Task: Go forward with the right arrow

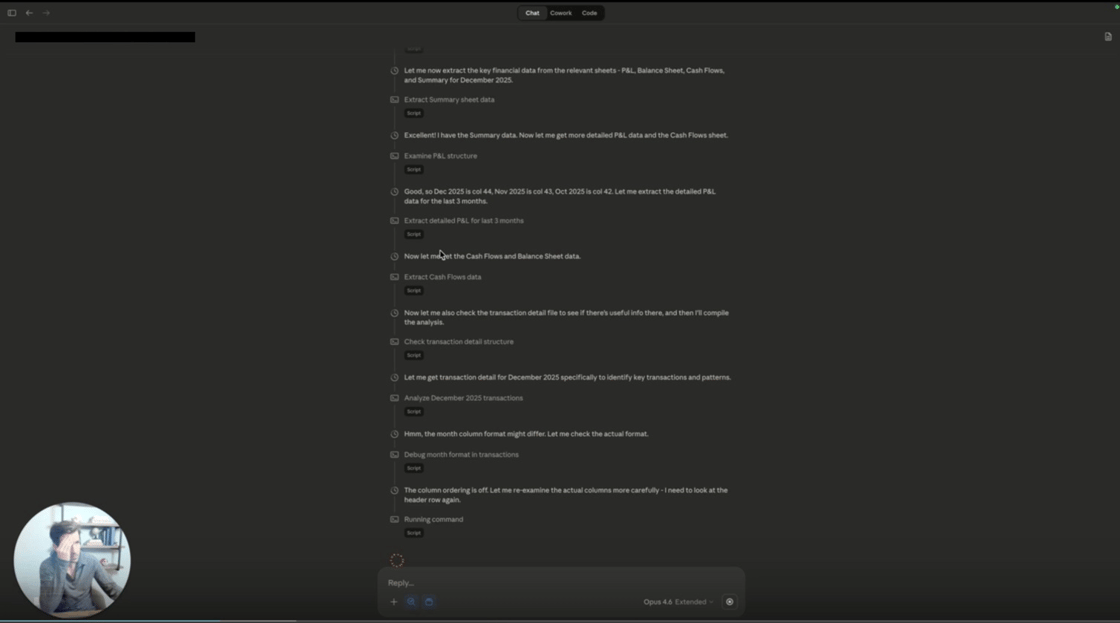Action: pos(46,13)
